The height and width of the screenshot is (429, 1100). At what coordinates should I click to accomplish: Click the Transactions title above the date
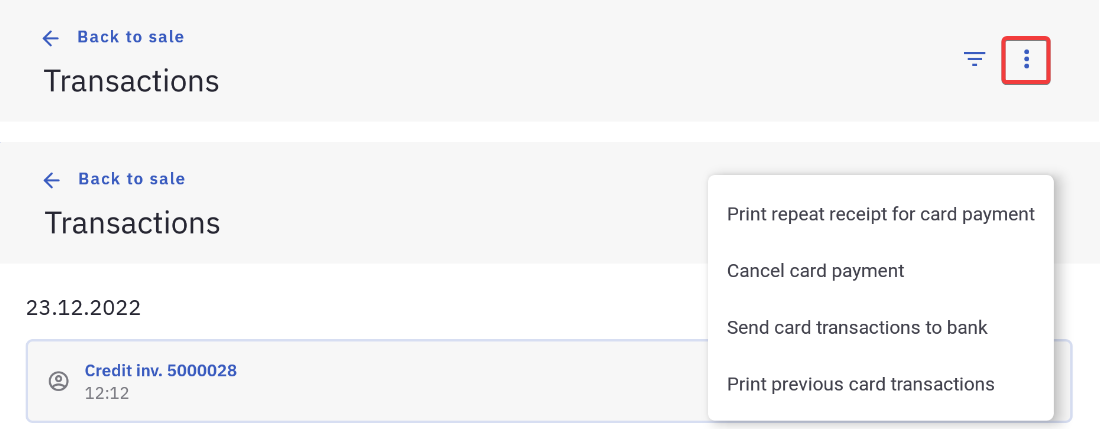click(132, 222)
